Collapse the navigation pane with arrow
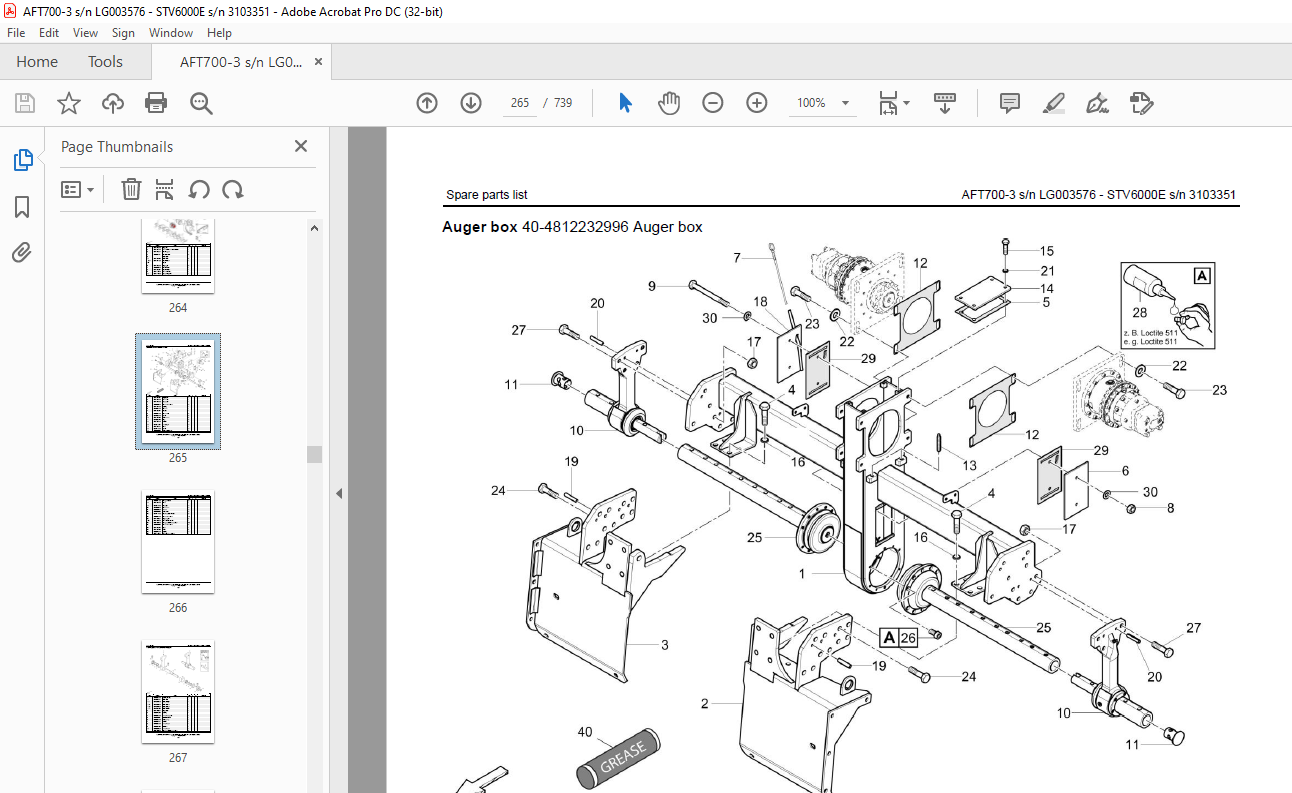Screen dimensions: 1292x793 pos(338,493)
